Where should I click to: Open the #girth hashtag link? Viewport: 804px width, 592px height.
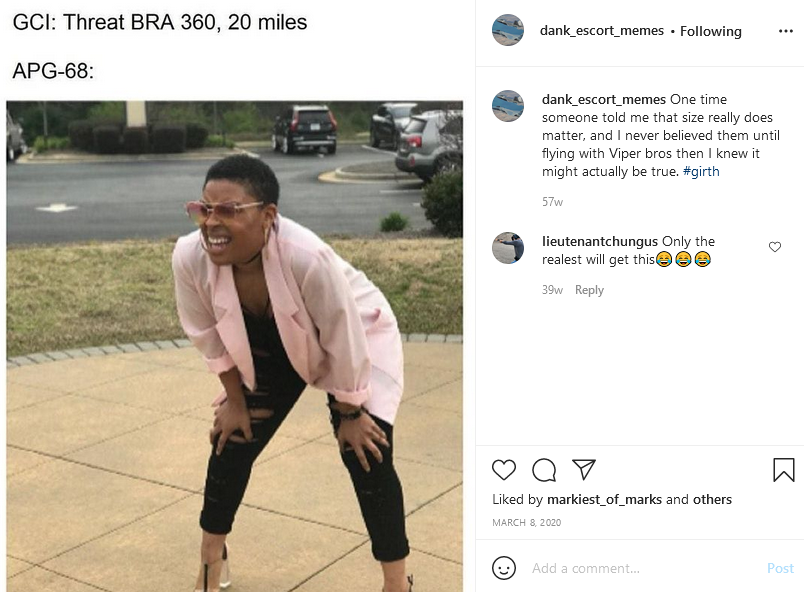click(x=701, y=171)
